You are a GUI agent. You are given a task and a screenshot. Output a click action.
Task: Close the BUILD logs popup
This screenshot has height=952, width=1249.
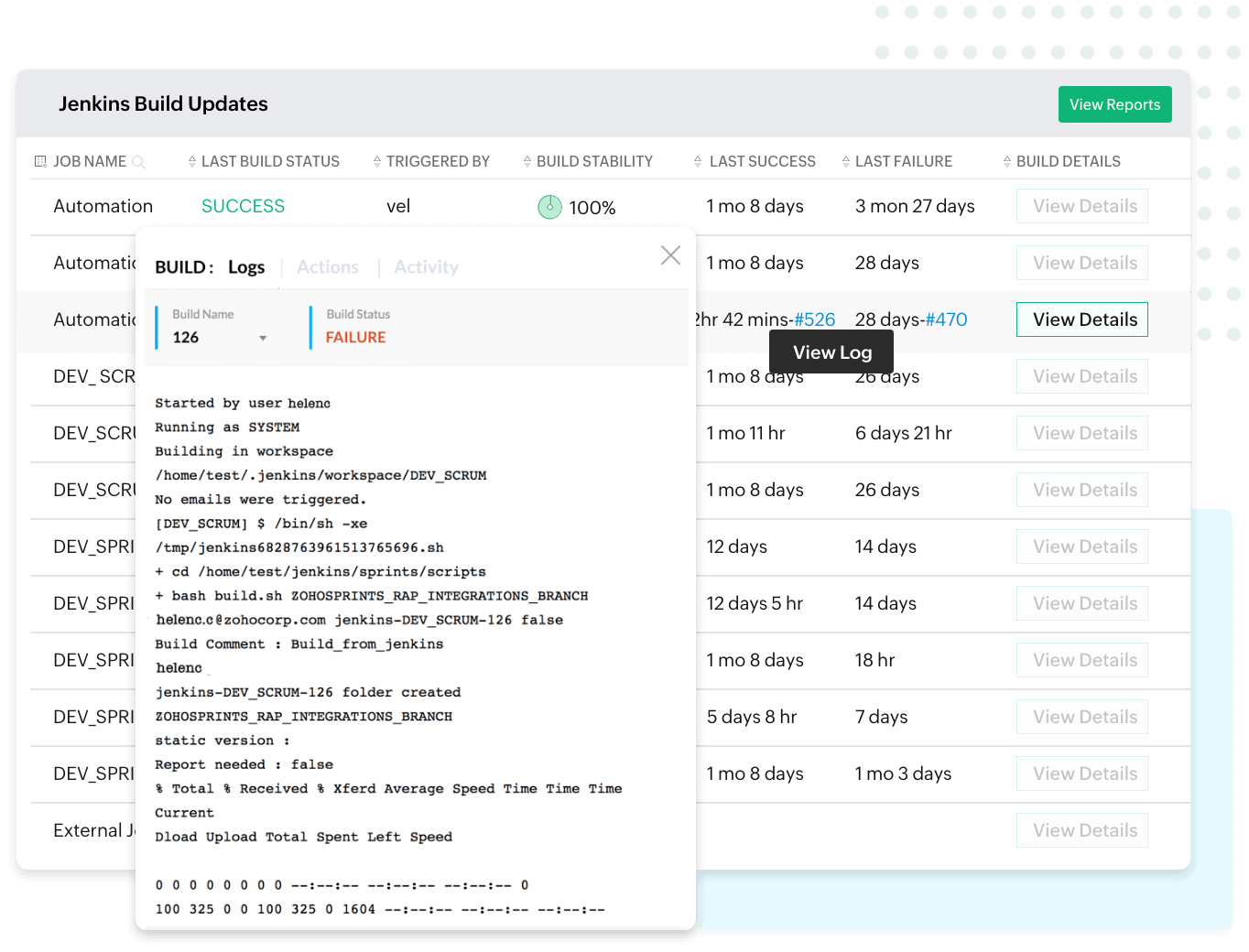pyautogui.click(x=670, y=255)
